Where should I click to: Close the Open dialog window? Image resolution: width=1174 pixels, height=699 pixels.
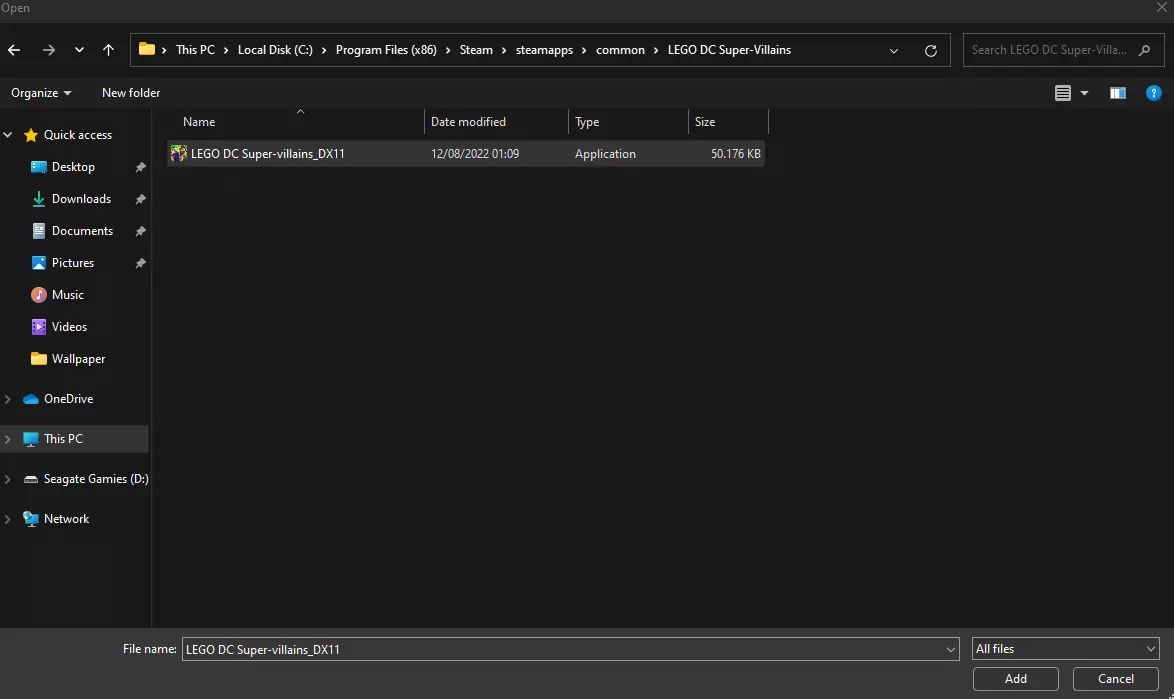click(x=1161, y=7)
